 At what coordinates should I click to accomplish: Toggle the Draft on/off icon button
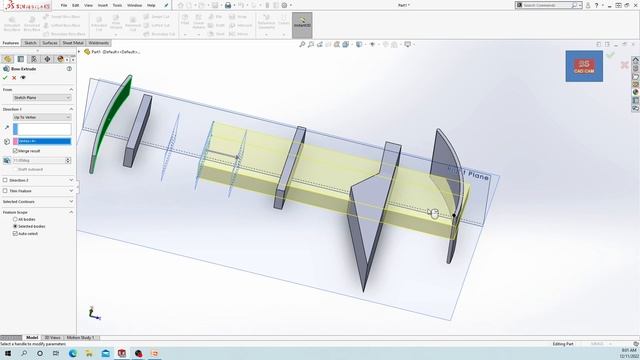7,161
